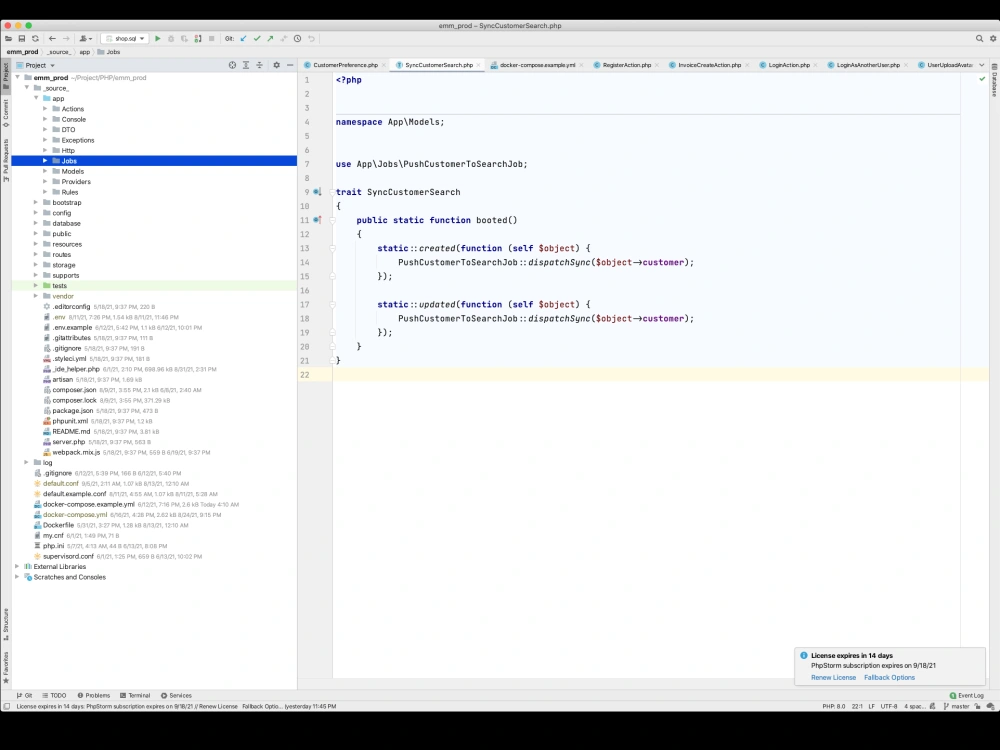Open the Event Log button
Screen dimensions: 1000x750
(967, 695)
